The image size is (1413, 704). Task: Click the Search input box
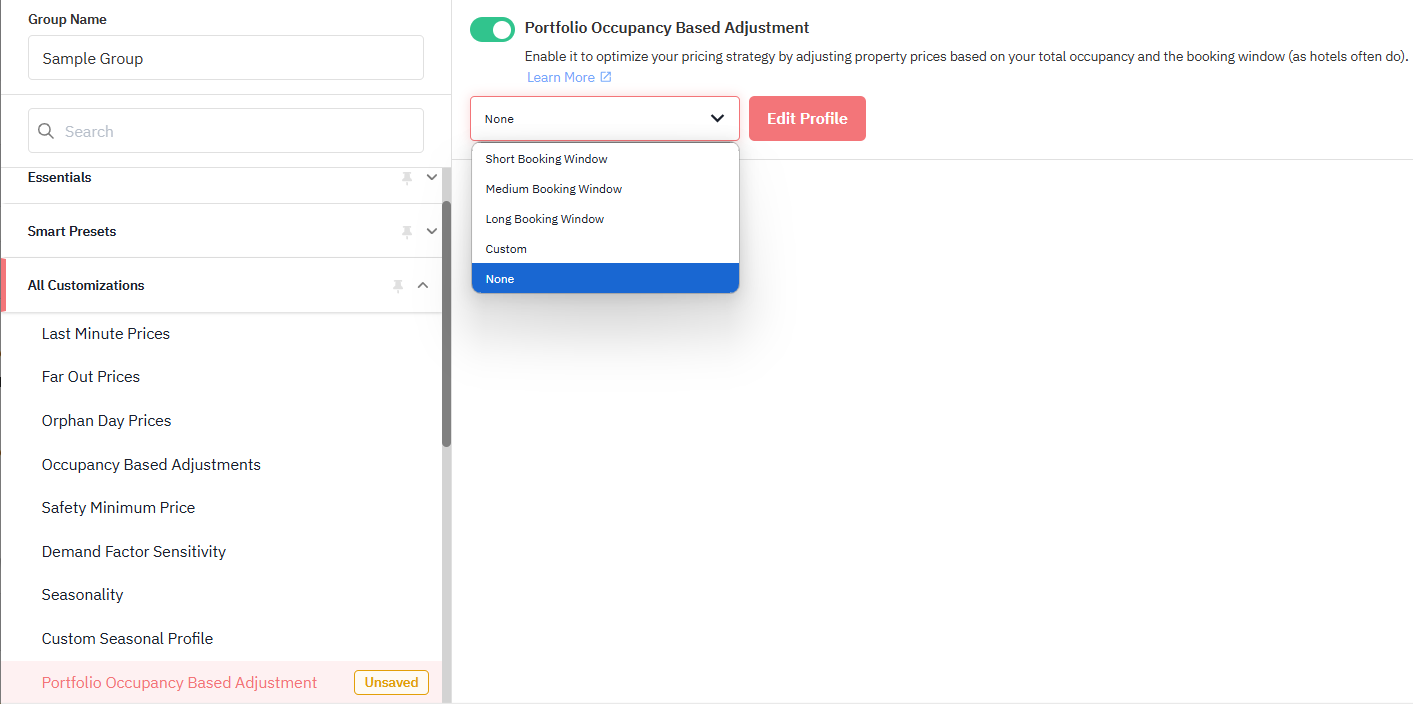click(x=226, y=131)
